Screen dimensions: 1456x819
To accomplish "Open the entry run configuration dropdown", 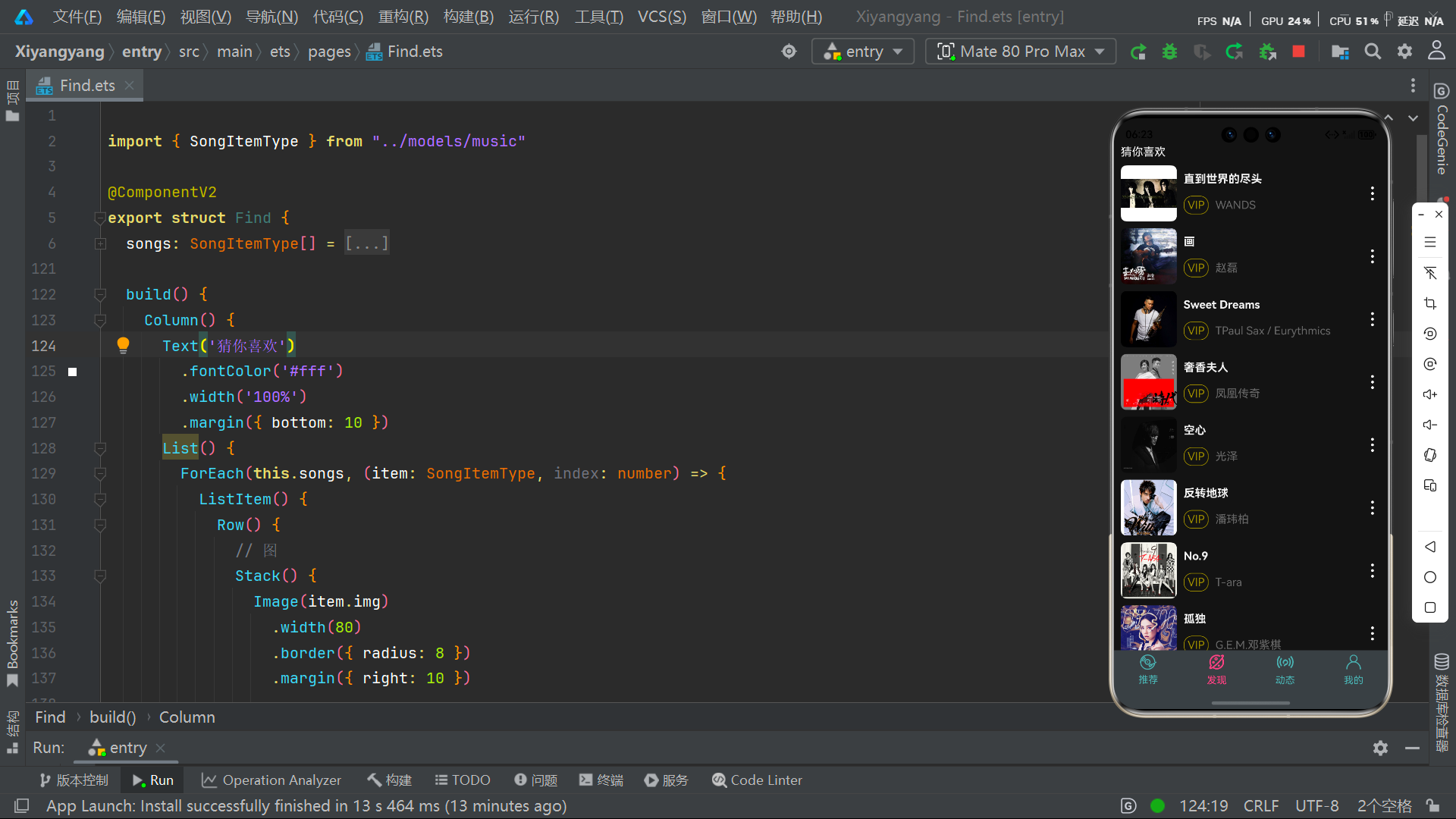I will click(863, 52).
